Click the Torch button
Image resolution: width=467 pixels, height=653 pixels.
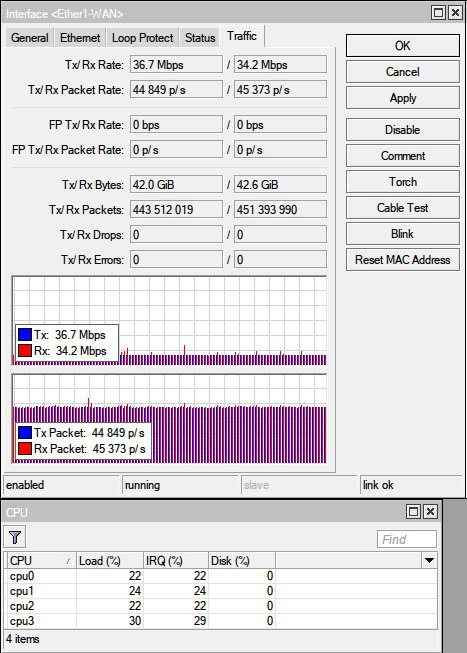[x=403, y=182]
